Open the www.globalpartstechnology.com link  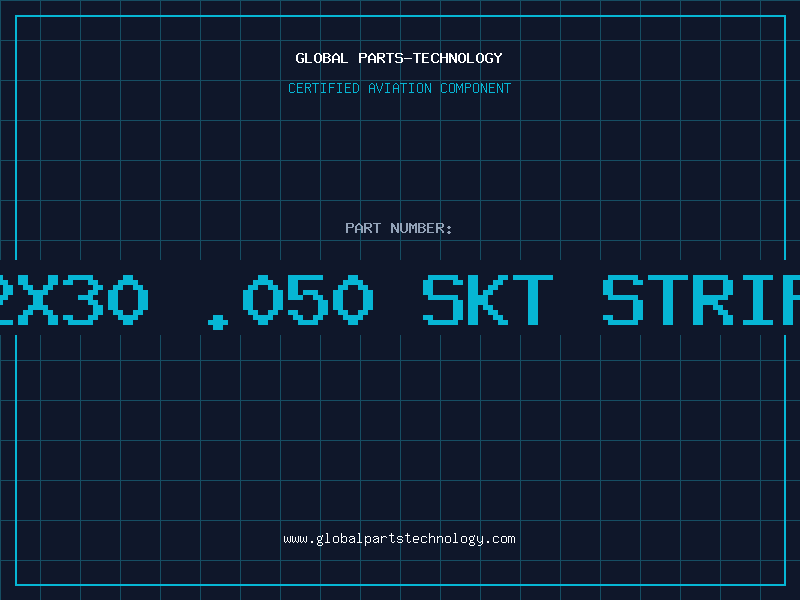coord(399,539)
